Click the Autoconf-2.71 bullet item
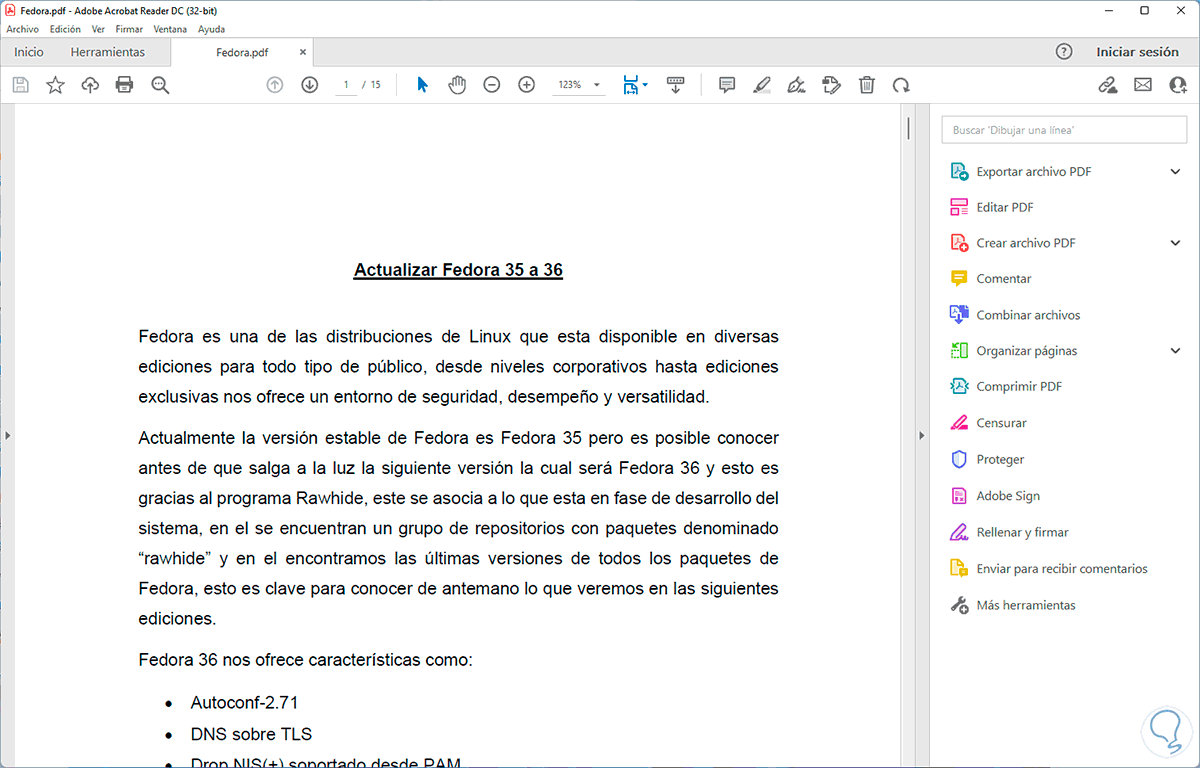The image size is (1200, 768). 244,702
